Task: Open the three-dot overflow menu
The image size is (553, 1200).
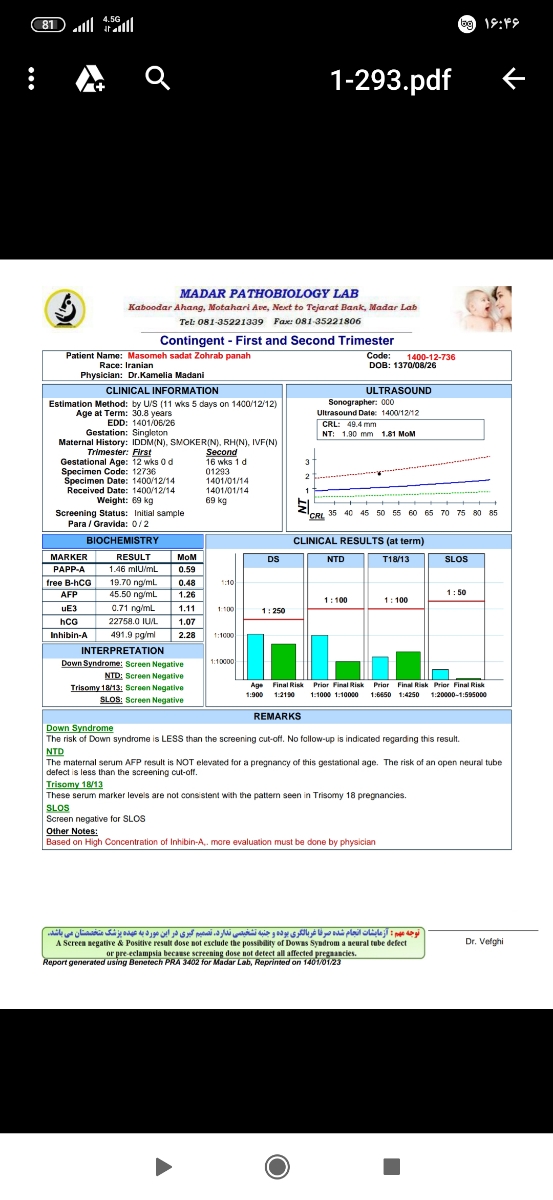Action: 32,78
